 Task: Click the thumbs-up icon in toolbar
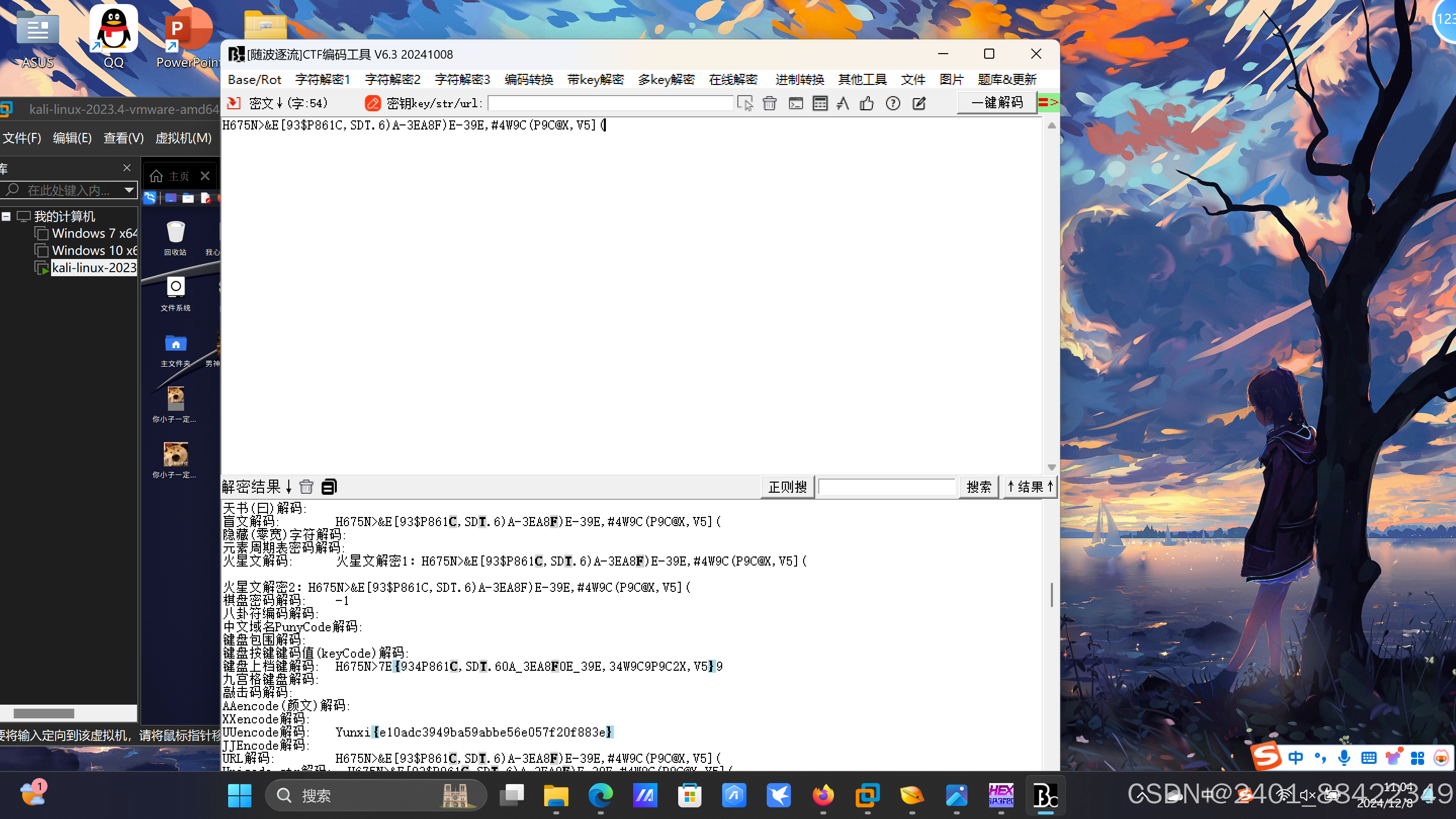(866, 103)
